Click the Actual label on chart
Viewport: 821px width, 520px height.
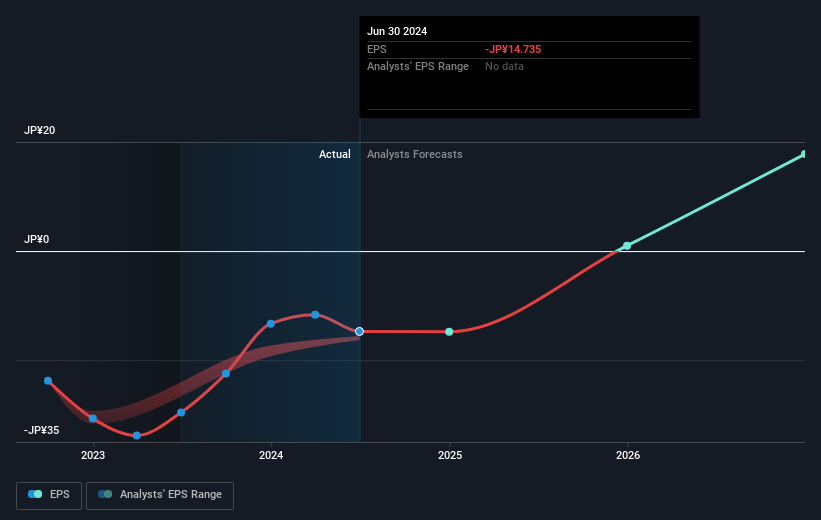335,154
